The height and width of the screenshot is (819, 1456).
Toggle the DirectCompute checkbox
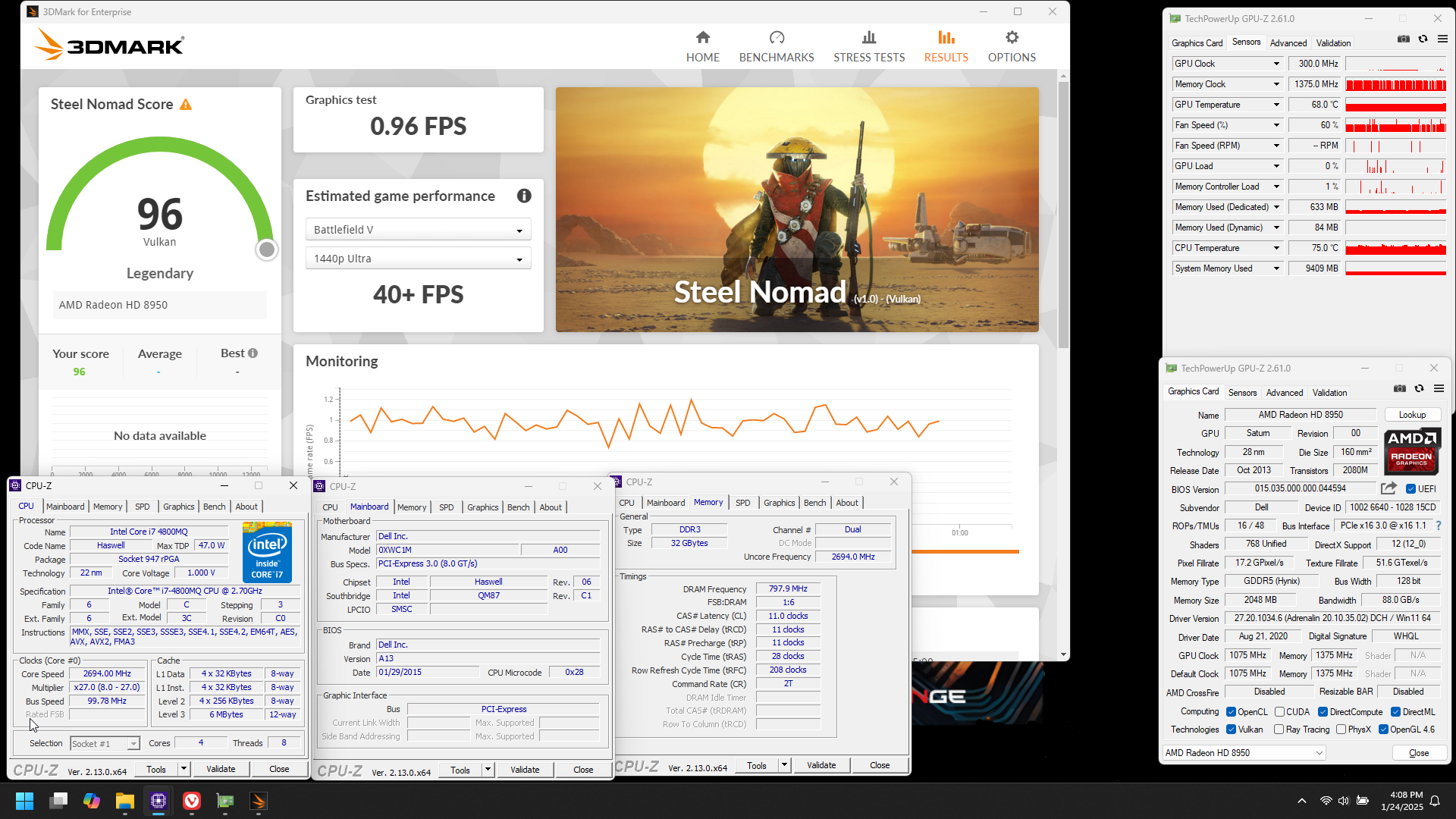click(1323, 712)
